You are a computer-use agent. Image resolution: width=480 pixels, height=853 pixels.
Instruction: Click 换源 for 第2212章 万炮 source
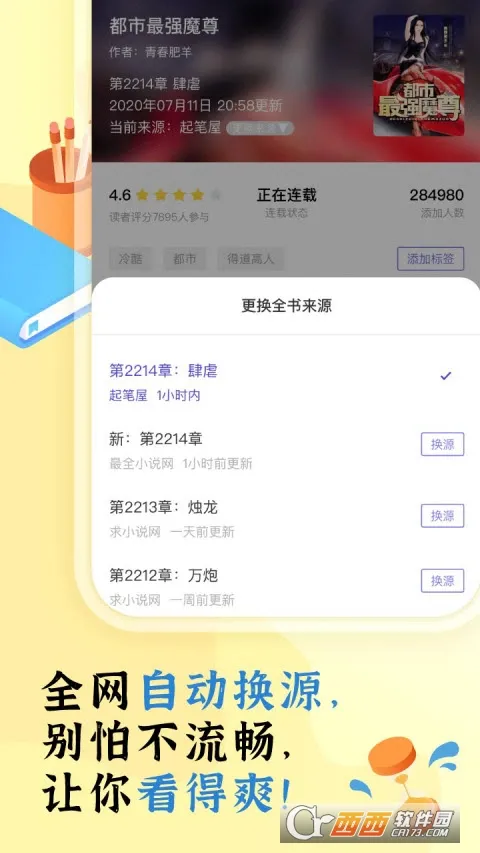442,581
